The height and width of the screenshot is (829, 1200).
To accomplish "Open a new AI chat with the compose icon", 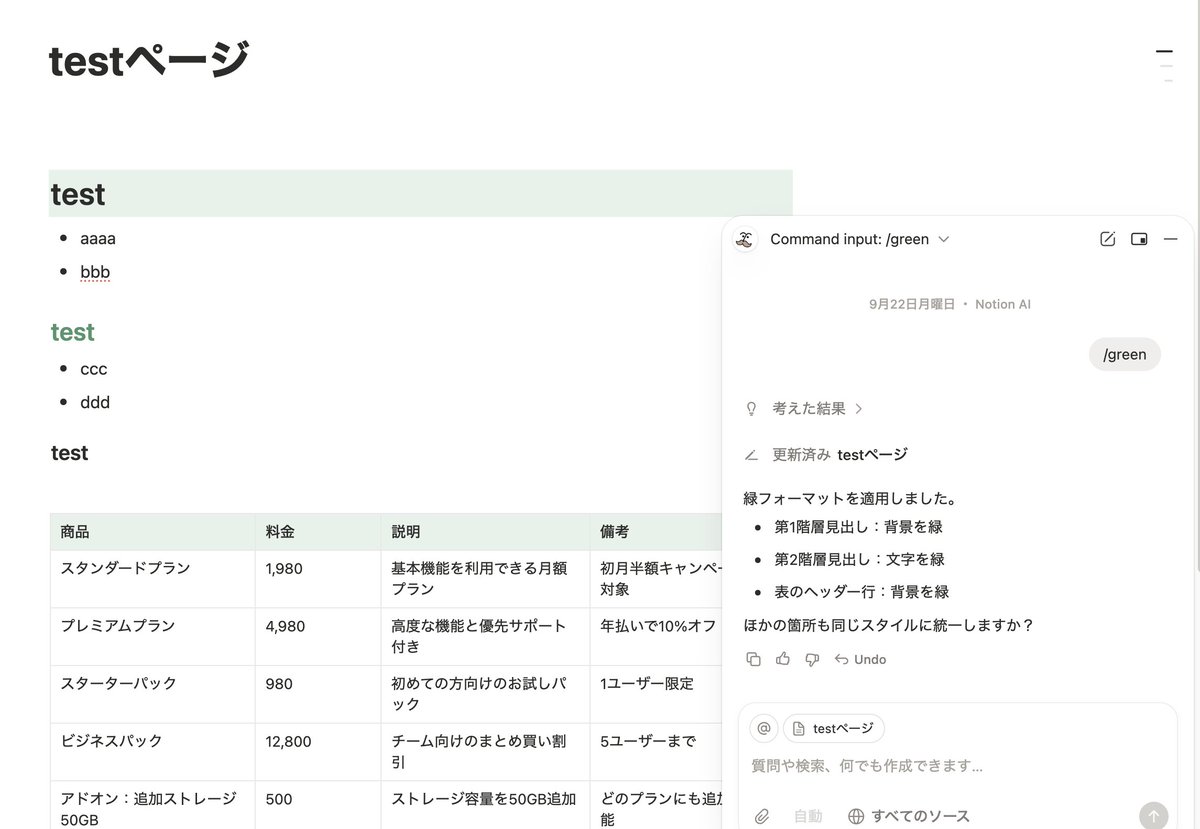I will point(1107,239).
